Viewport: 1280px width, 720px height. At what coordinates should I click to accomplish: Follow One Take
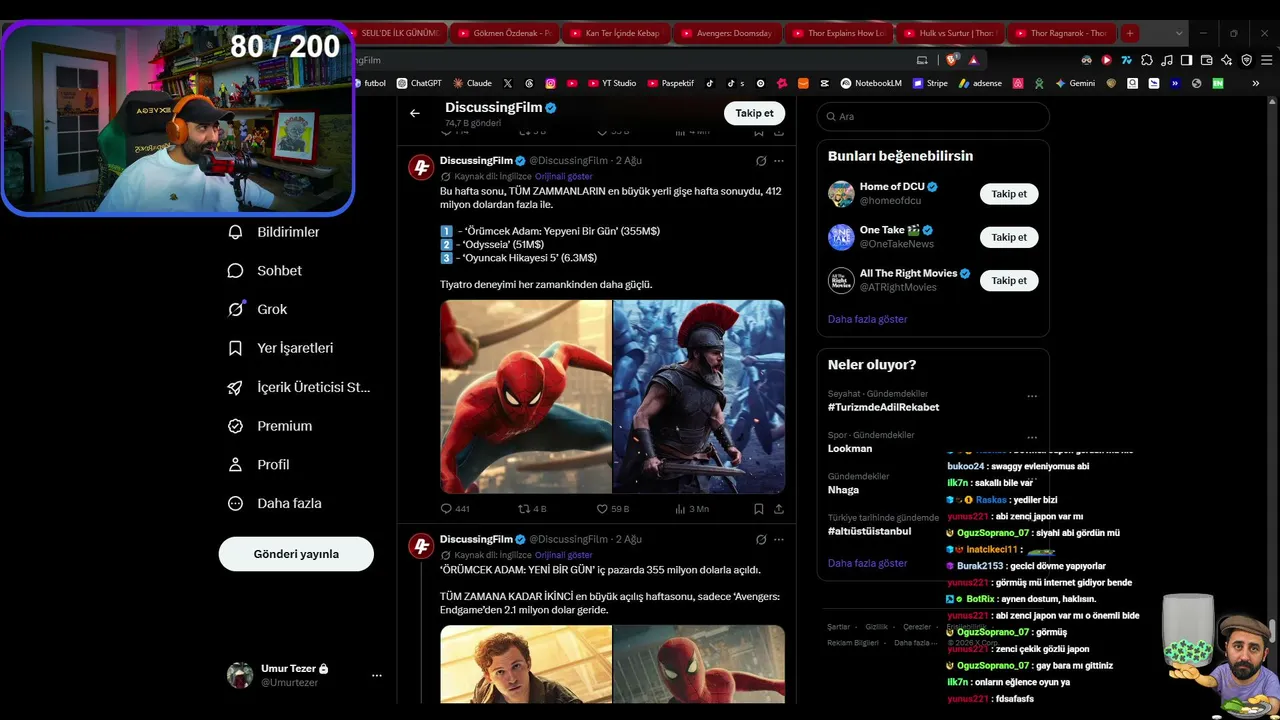tap(1009, 237)
